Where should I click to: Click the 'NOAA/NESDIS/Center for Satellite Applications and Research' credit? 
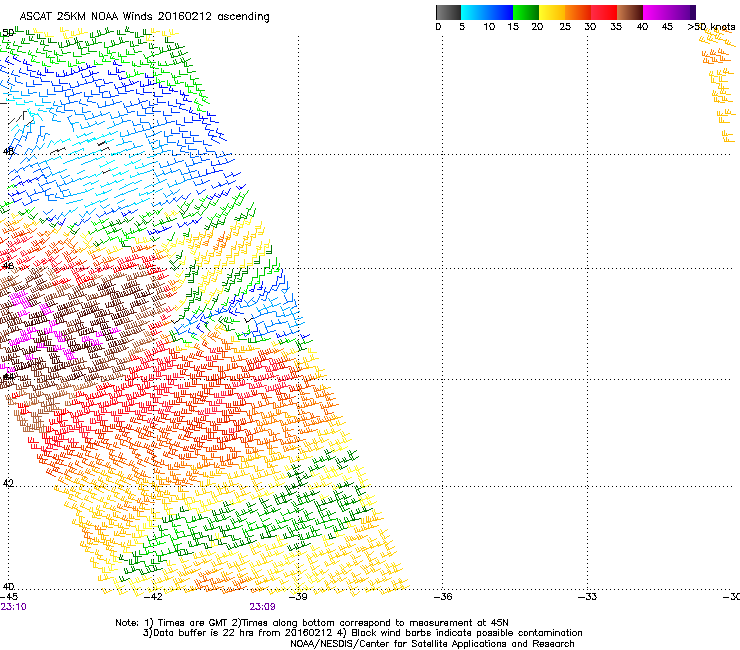pyautogui.click(x=432, y=644)
